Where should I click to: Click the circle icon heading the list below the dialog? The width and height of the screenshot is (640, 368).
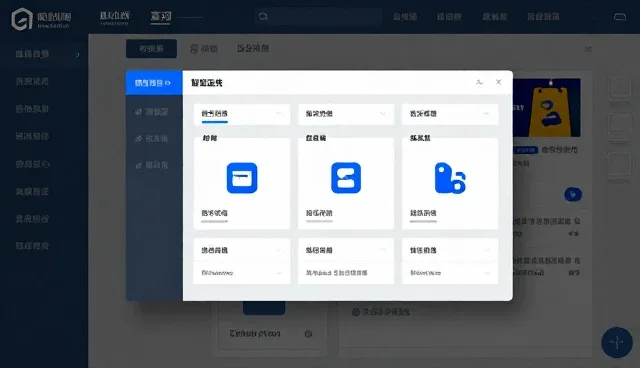pos(356,312)
